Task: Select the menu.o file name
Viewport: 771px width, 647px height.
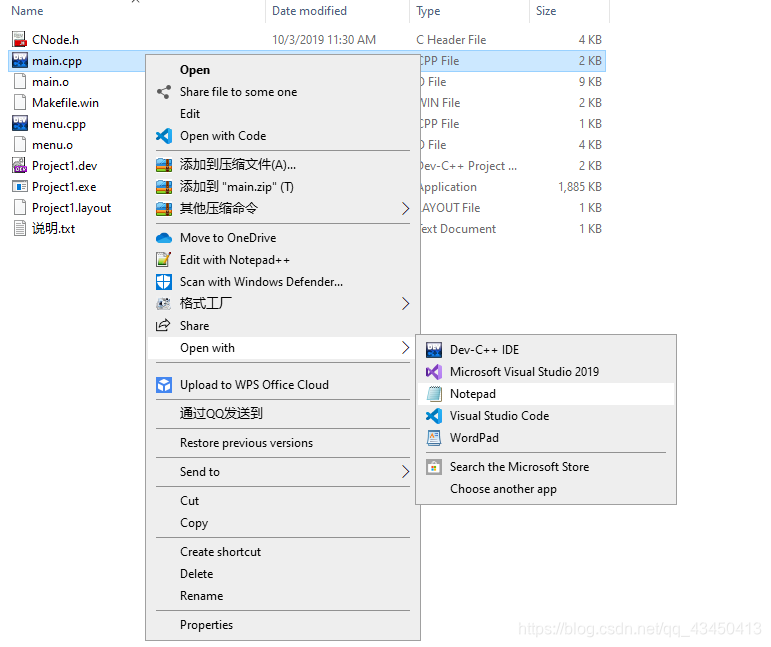Action: click(x=52, y=145)
